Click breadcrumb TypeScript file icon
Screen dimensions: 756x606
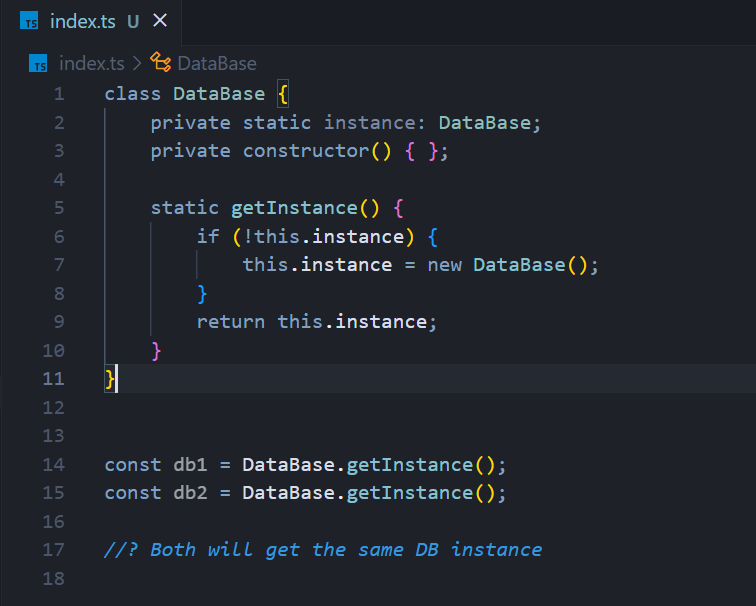[x=38, y=63]
